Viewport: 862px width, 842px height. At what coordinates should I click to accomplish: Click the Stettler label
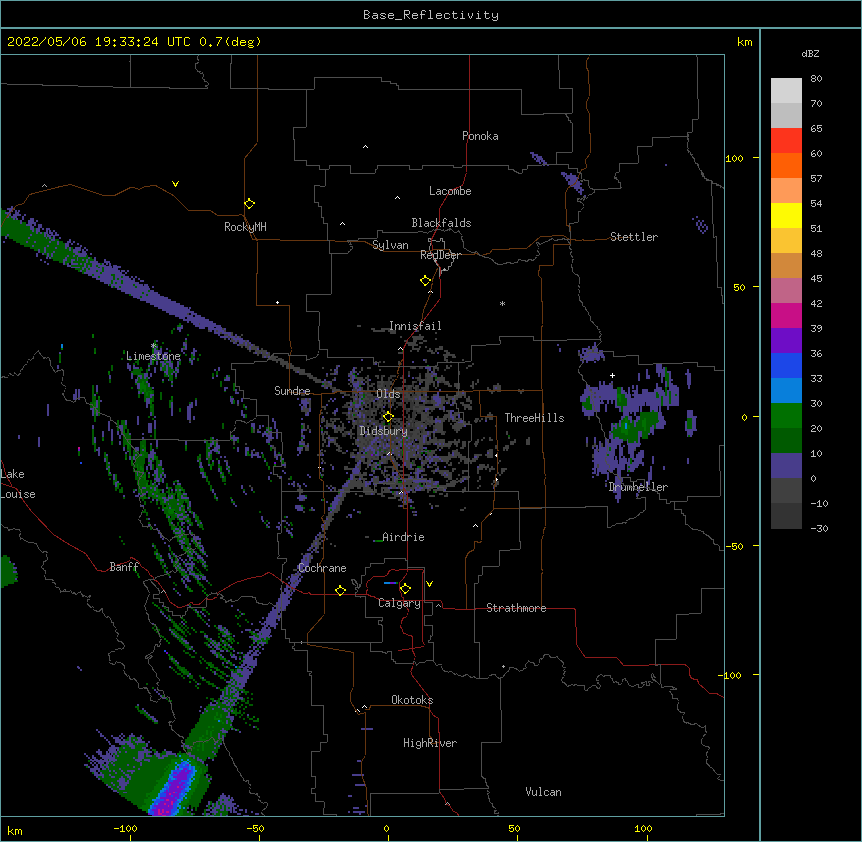[x=634, y=237]
